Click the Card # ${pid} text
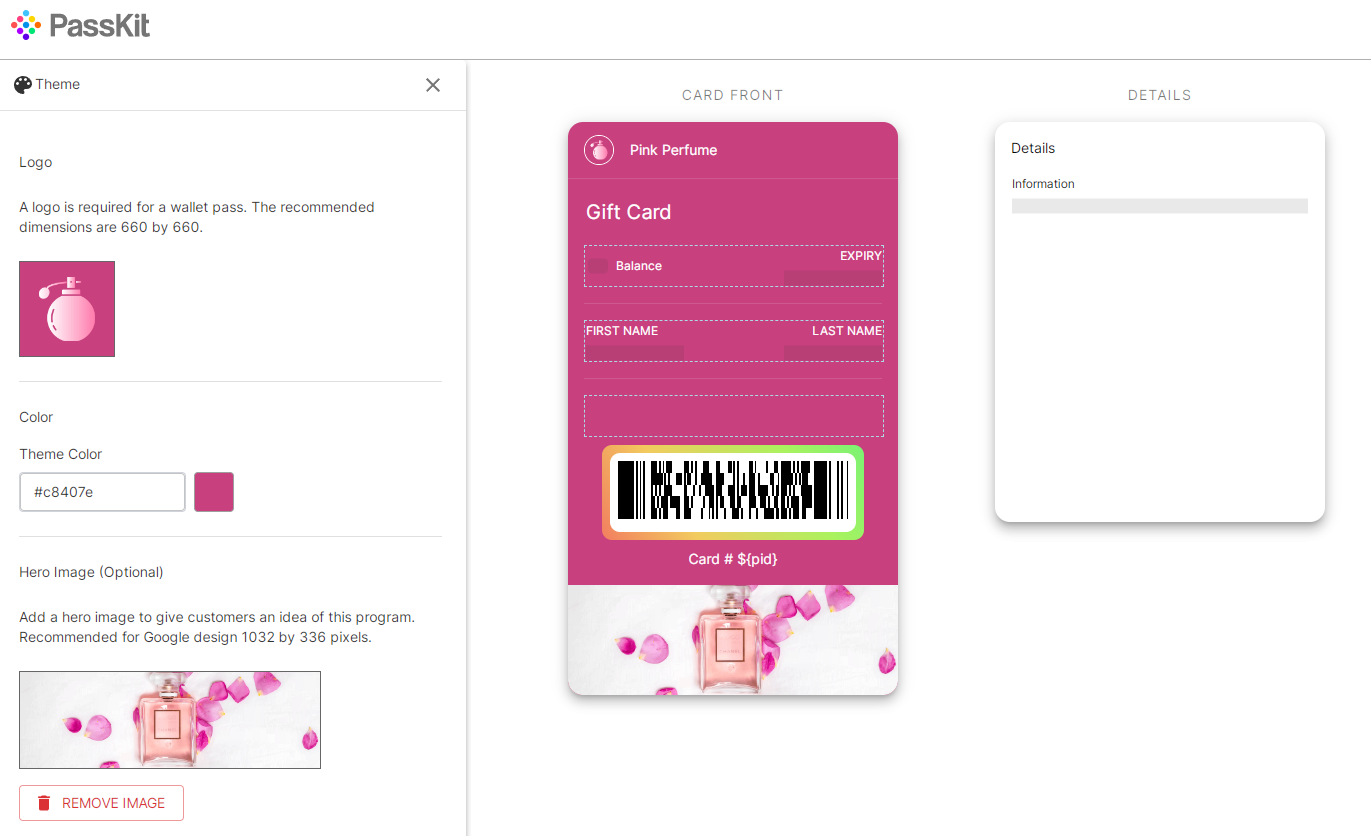This screenshot has width=1371, height=836. pyautogui.click(x=733, y=559)
